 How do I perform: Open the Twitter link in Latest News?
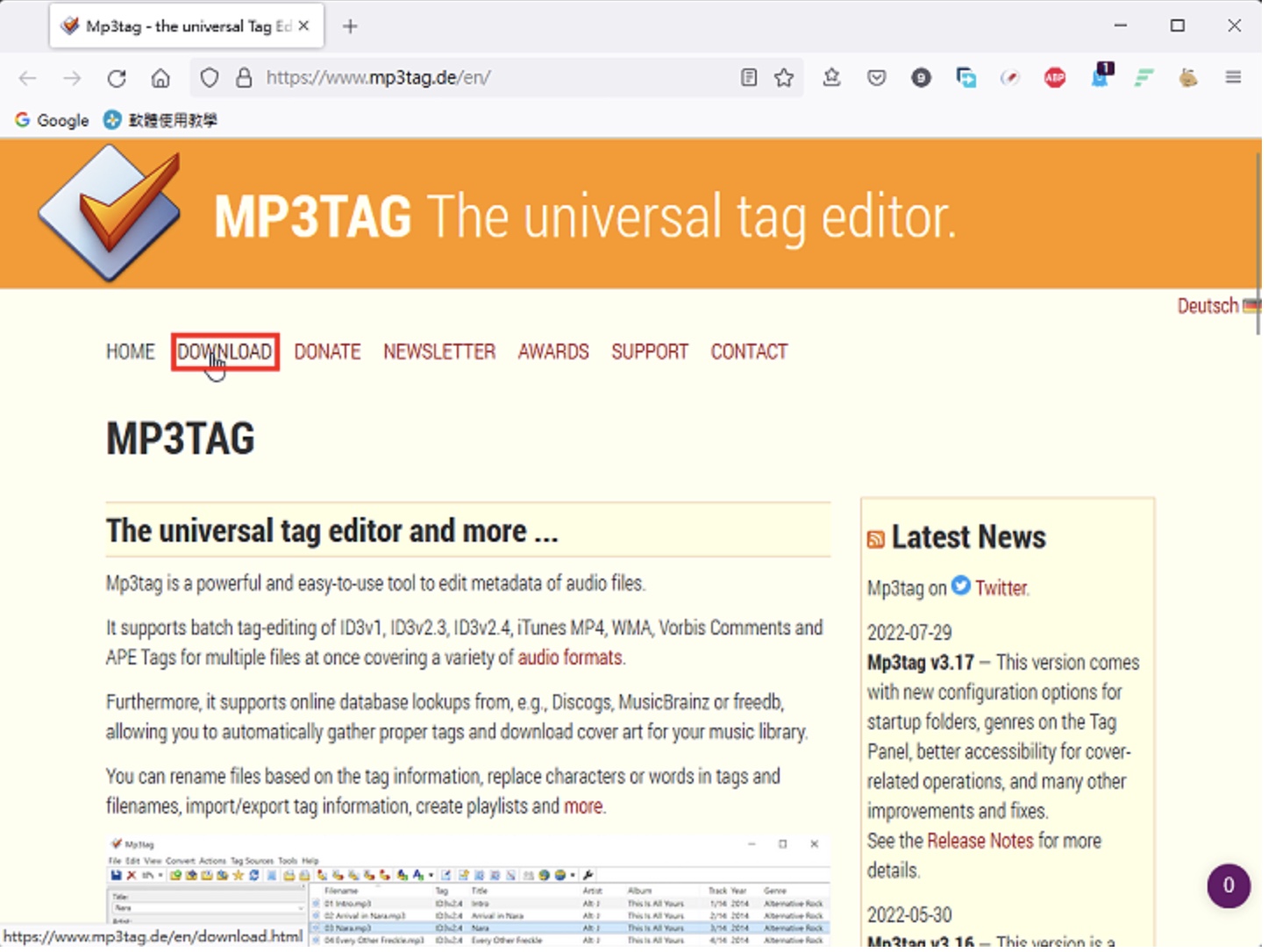[1006, 590]
